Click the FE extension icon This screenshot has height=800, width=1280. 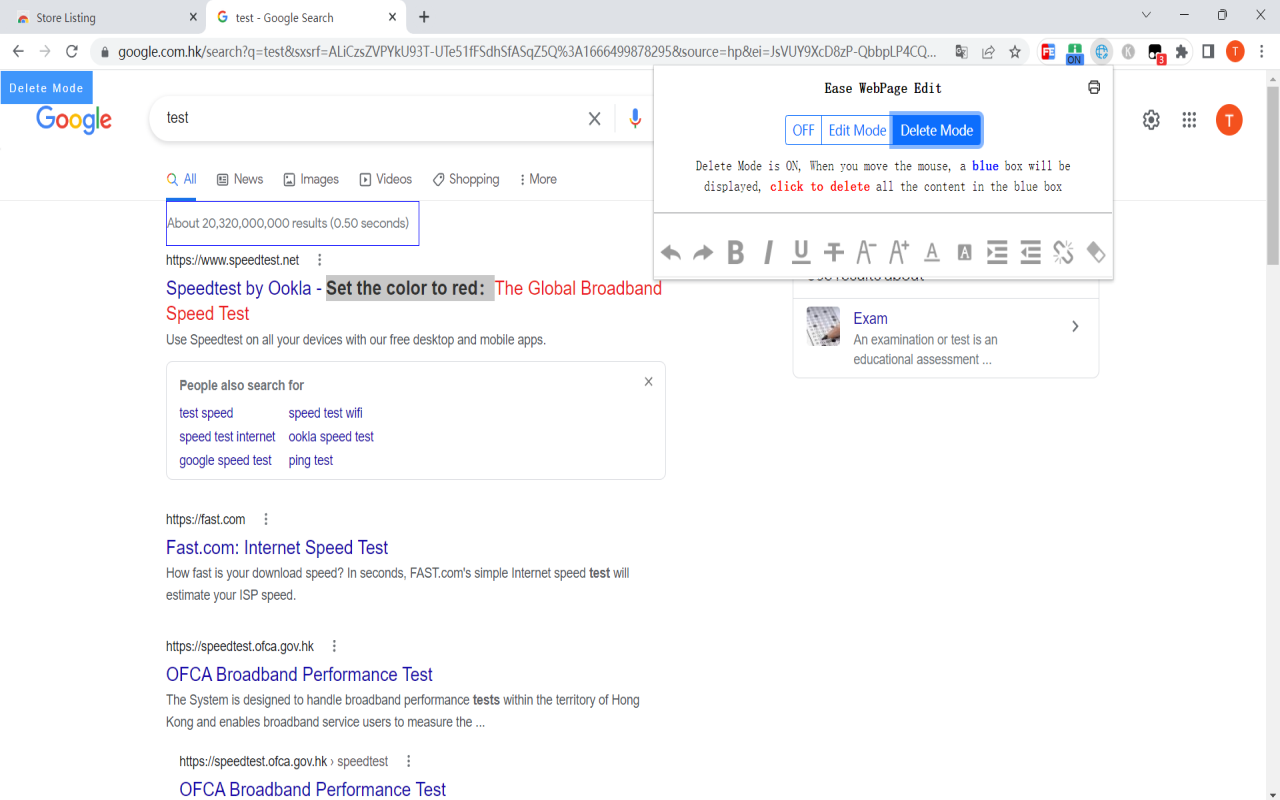[1048, 52]
